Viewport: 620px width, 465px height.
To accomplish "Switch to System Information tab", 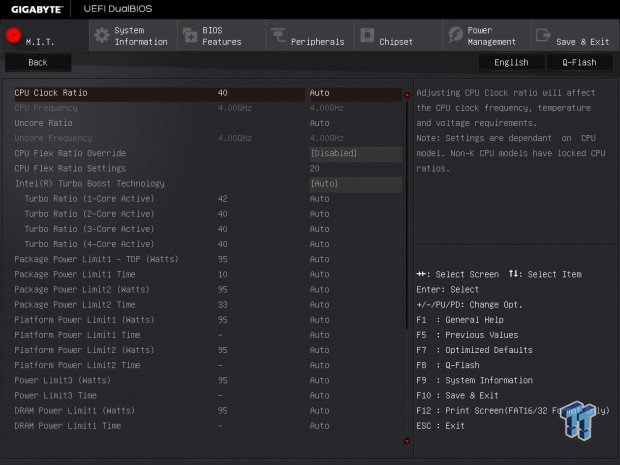I will pyautogui.click(x=133, y=35).
